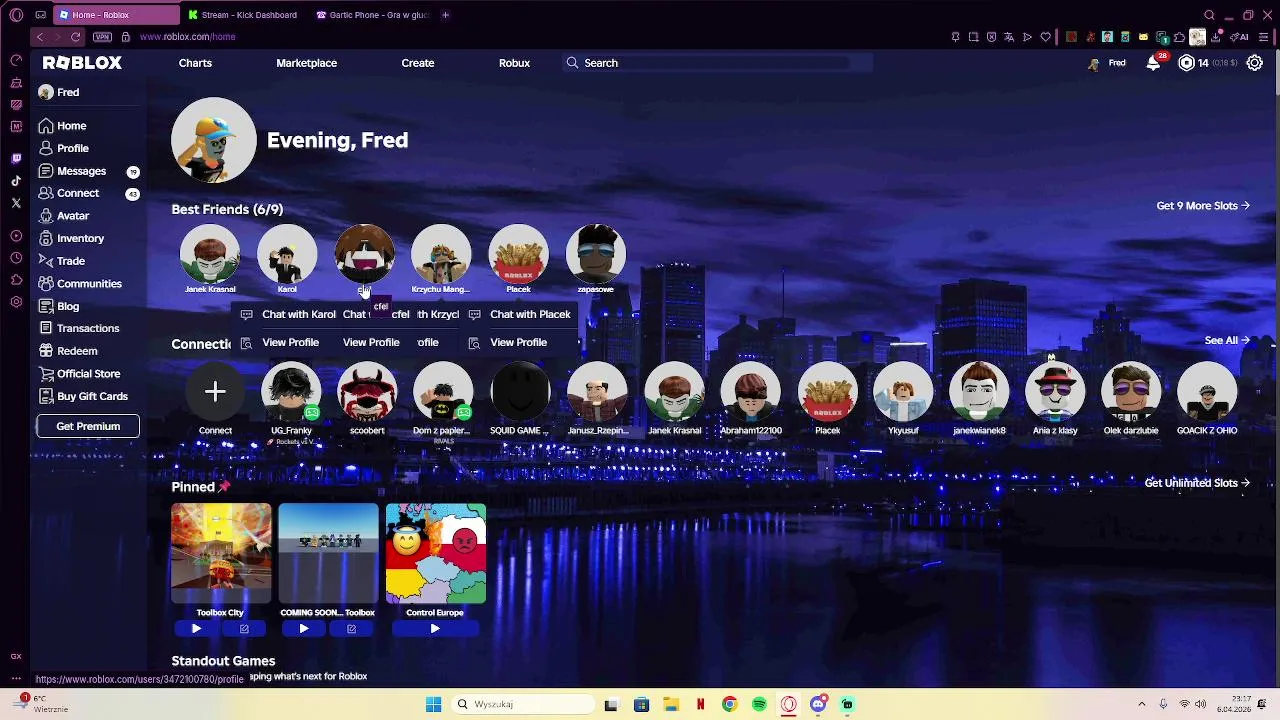Open Marketplace in the top navigation
Screen dimensions: 1280x720
tap(306, 63)
